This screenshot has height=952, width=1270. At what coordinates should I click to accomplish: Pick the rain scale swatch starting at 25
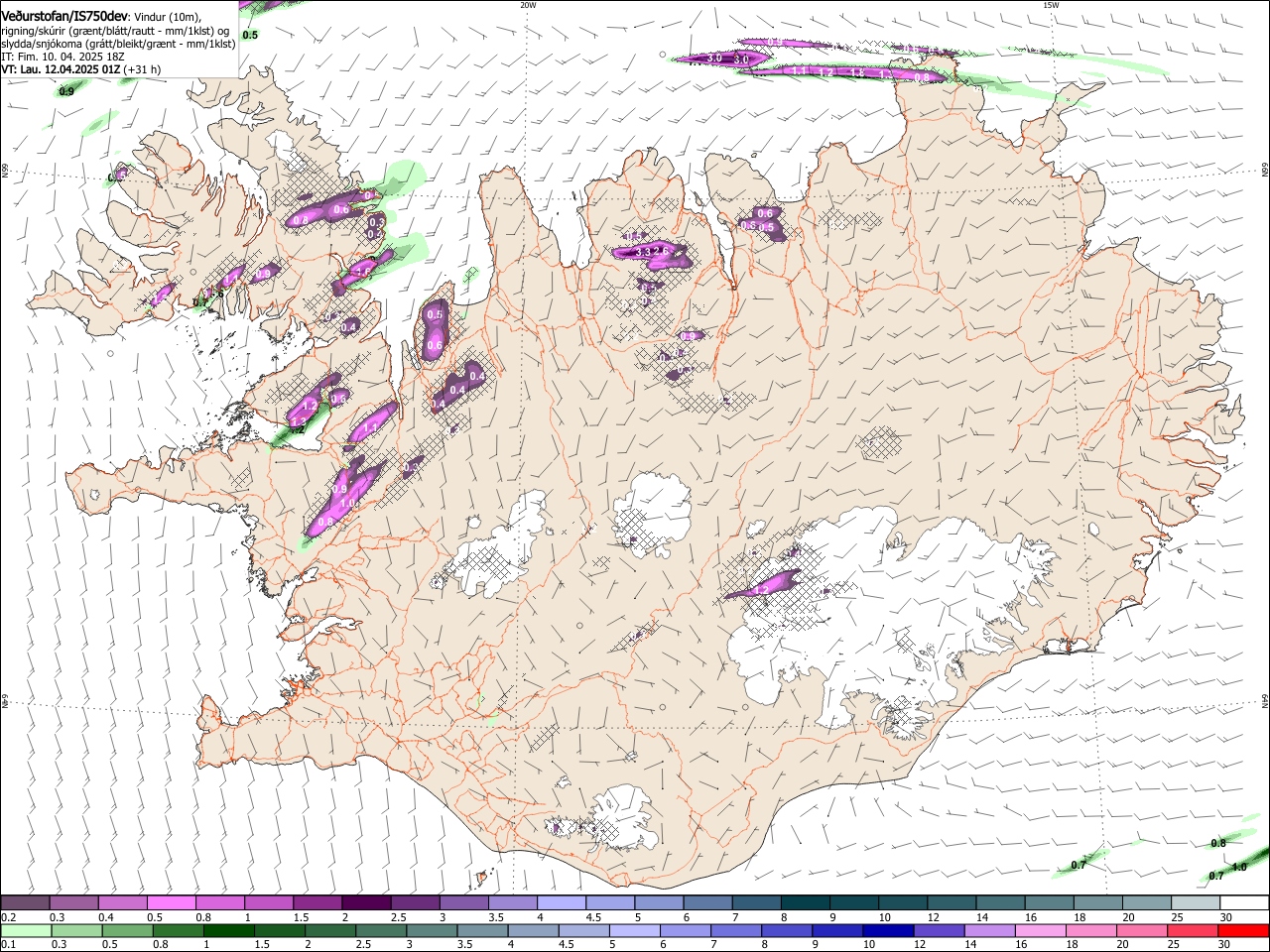(1192, 930)
